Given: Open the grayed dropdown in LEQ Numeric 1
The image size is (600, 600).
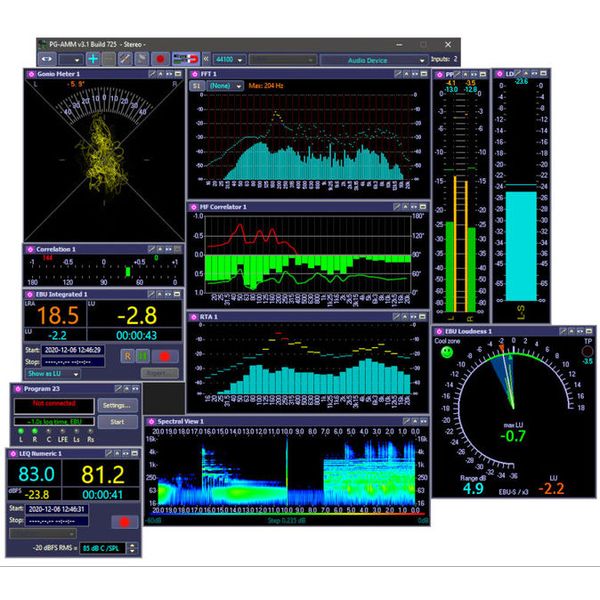Looking at the screenshot, I should tap(43, 533).
